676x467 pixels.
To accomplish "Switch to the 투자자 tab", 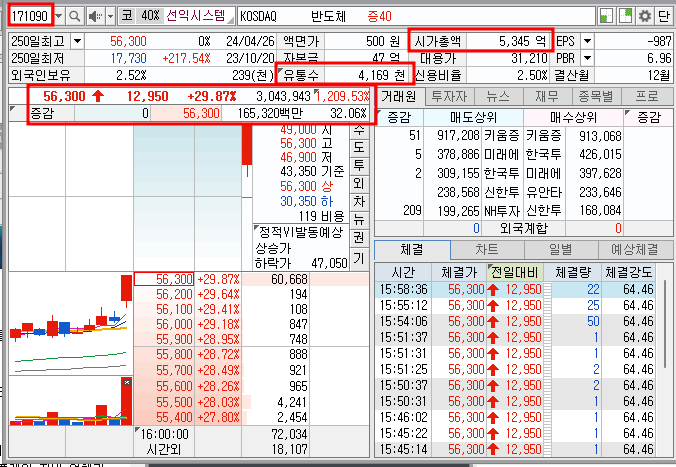I will (449, 97).
